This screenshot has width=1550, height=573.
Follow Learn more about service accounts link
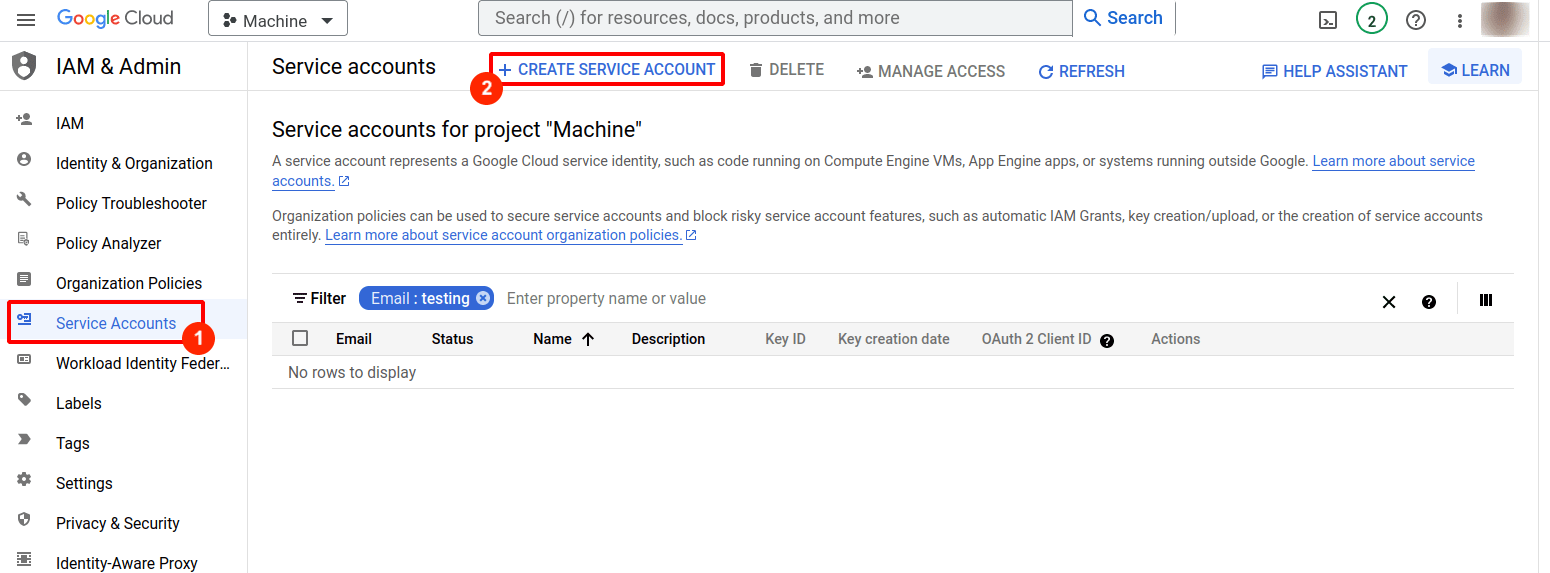1393,161
